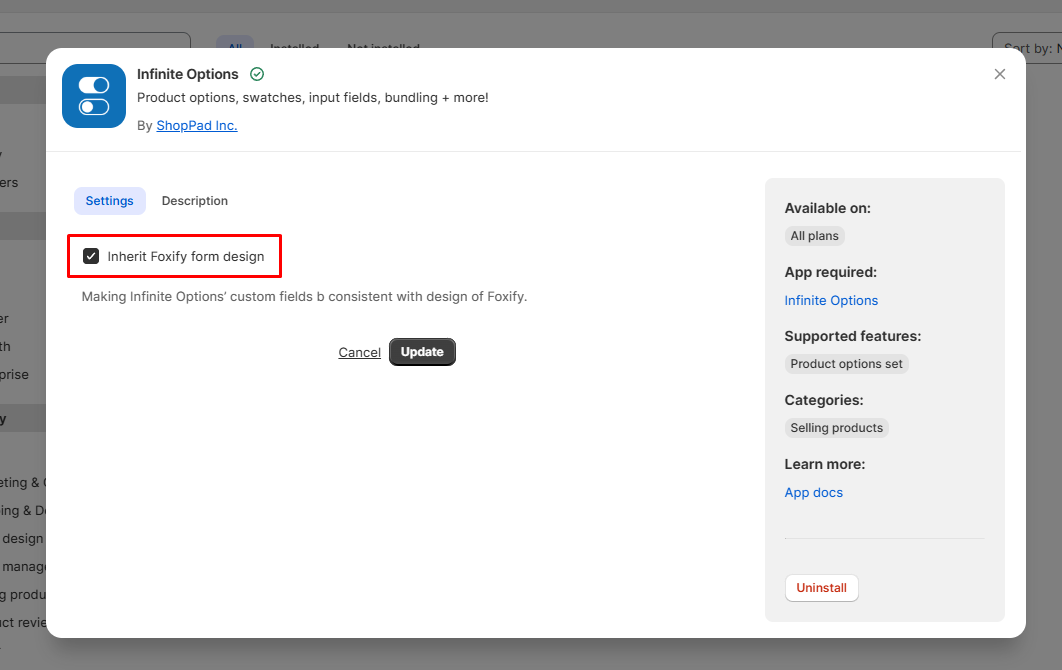
Task: Uninstall the Infinite Options app
Action: (x=821, y=588)
